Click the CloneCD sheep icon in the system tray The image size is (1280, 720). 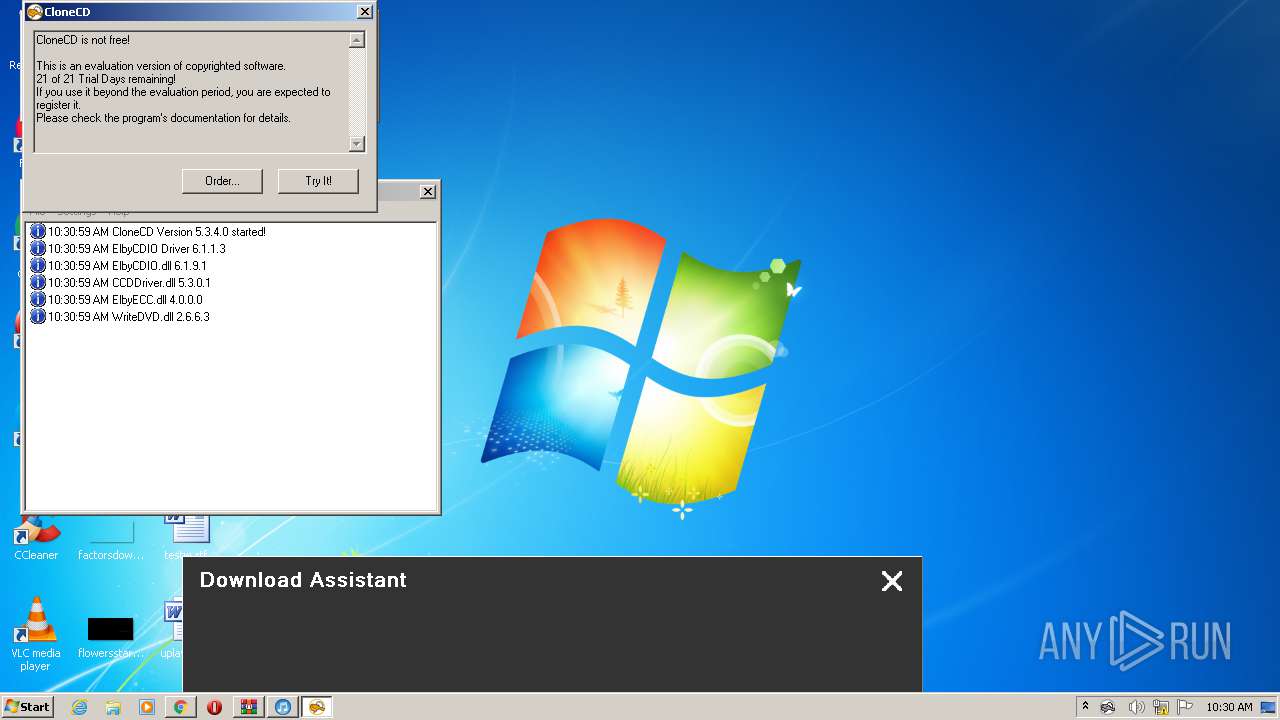point(1108,707)
